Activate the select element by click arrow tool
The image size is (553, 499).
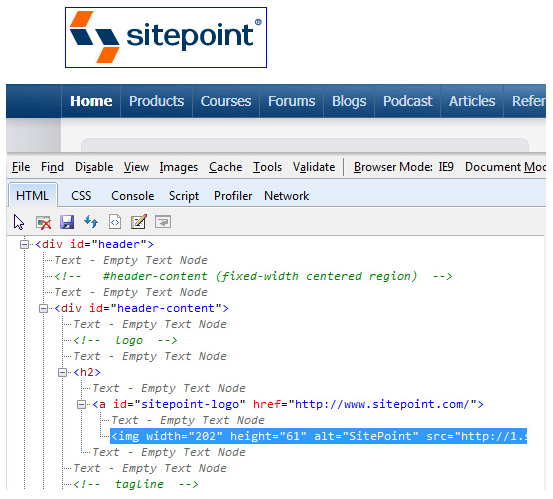click(19, 223)
